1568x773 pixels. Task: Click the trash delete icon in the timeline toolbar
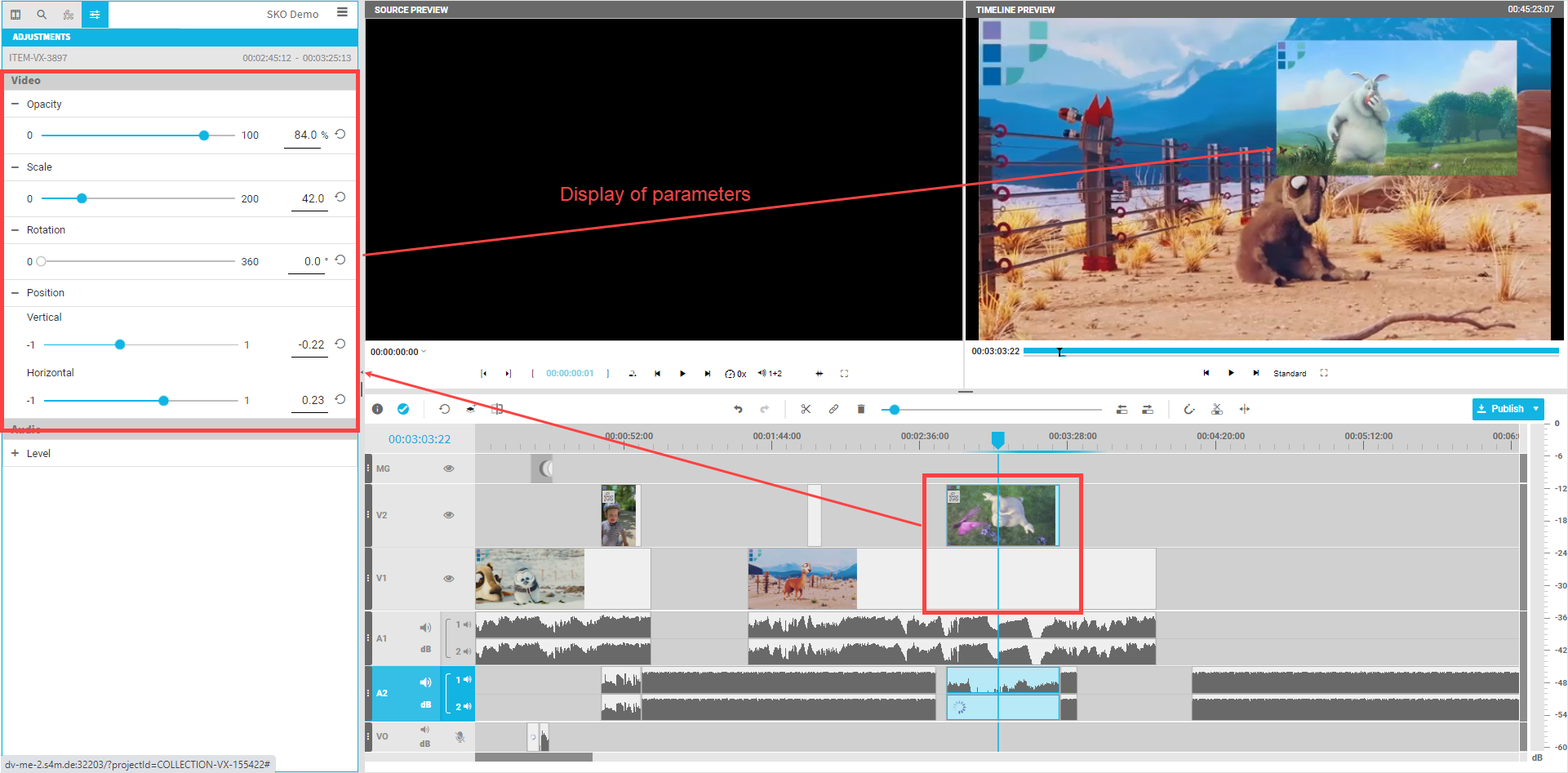coord(860,409)
